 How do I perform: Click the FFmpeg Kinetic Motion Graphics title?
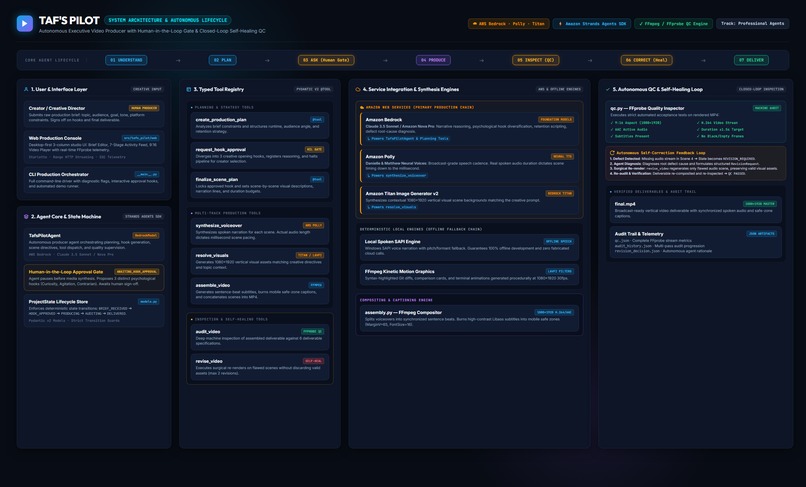(x=399, y=272)
